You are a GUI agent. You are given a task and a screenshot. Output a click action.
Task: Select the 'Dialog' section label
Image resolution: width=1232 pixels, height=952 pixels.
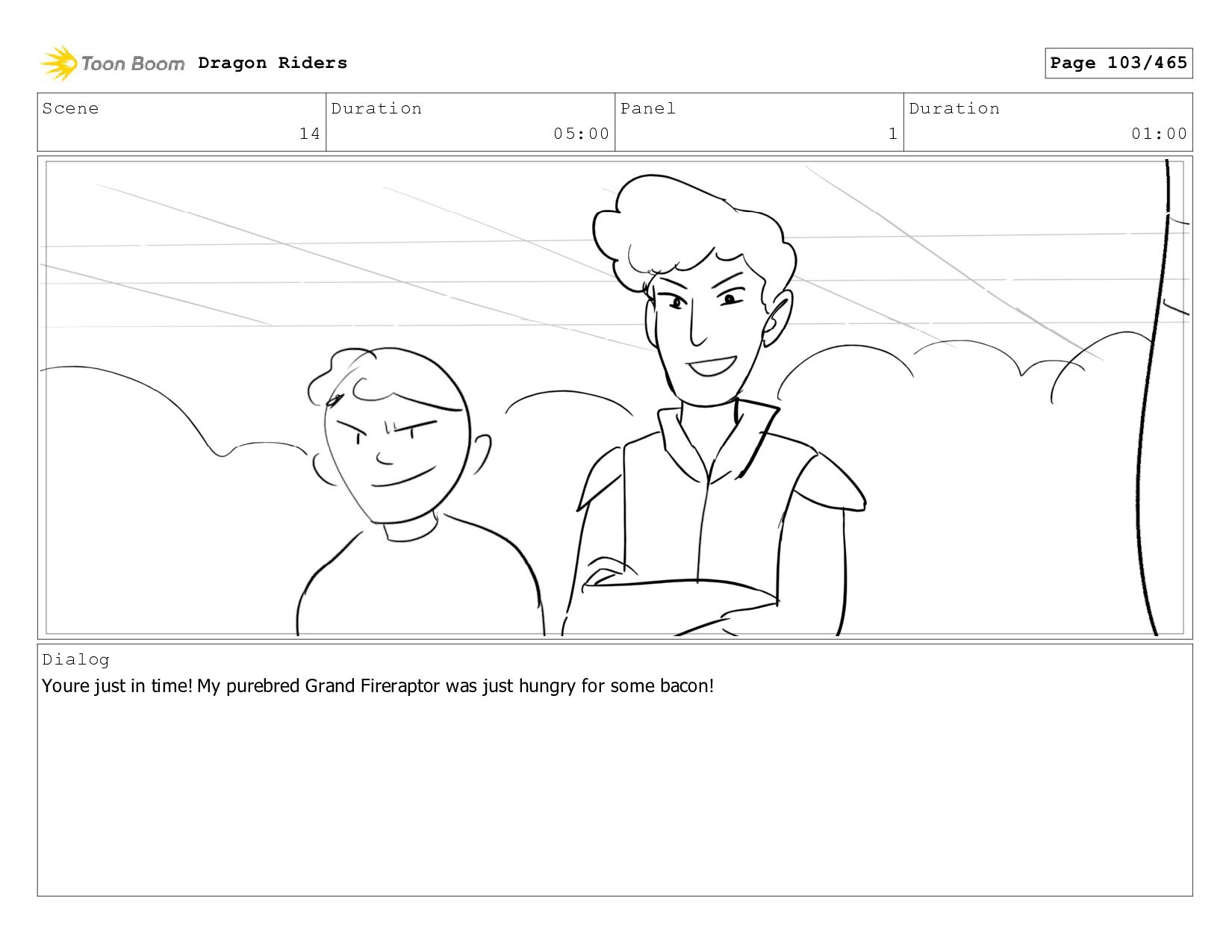pyautogui.click(x=75, y=659)
